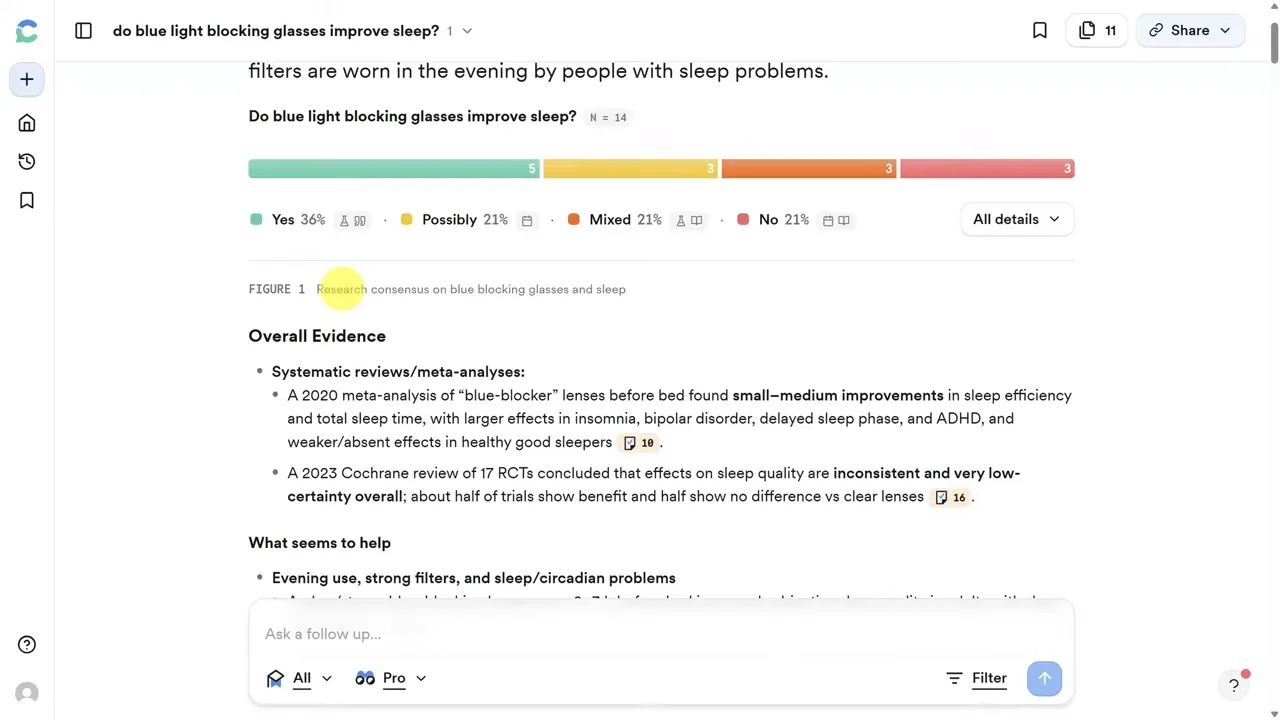Click the Consensus logo

(26, 30)
